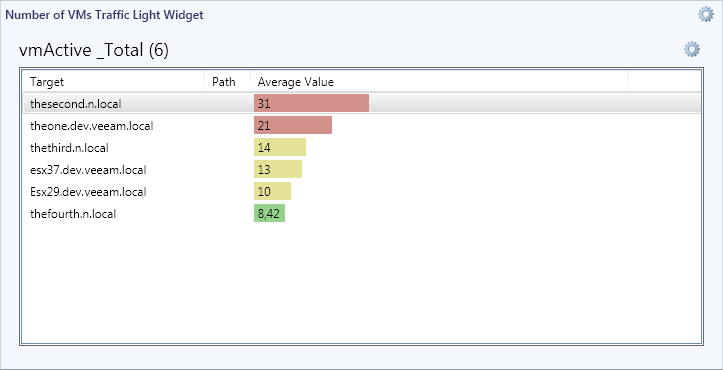The width and height of the screenshot is (723, 370).
Task: Click the yellow bar showing 14
Action: tap(280, 148)
